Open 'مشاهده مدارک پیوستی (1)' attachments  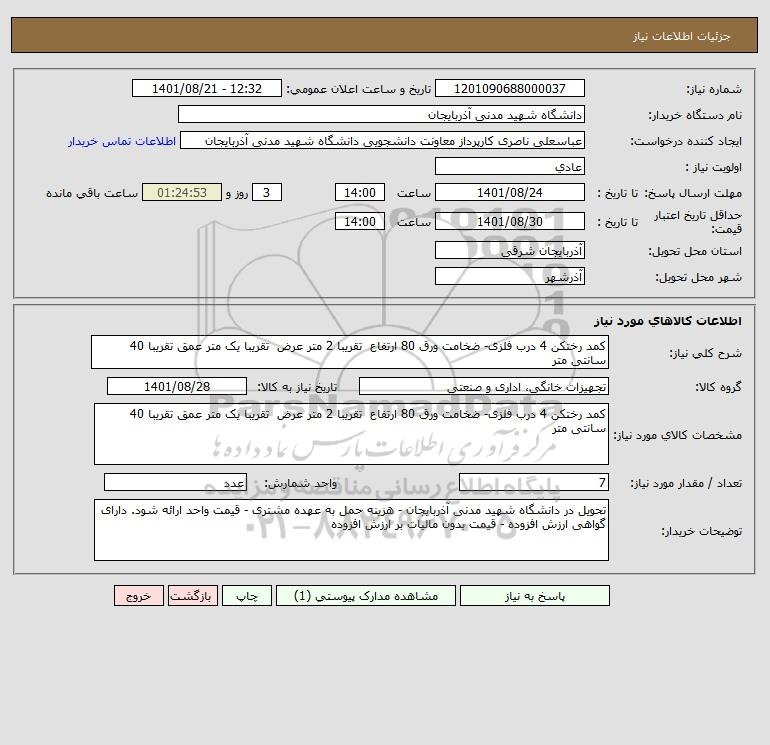tap(366, 596)
